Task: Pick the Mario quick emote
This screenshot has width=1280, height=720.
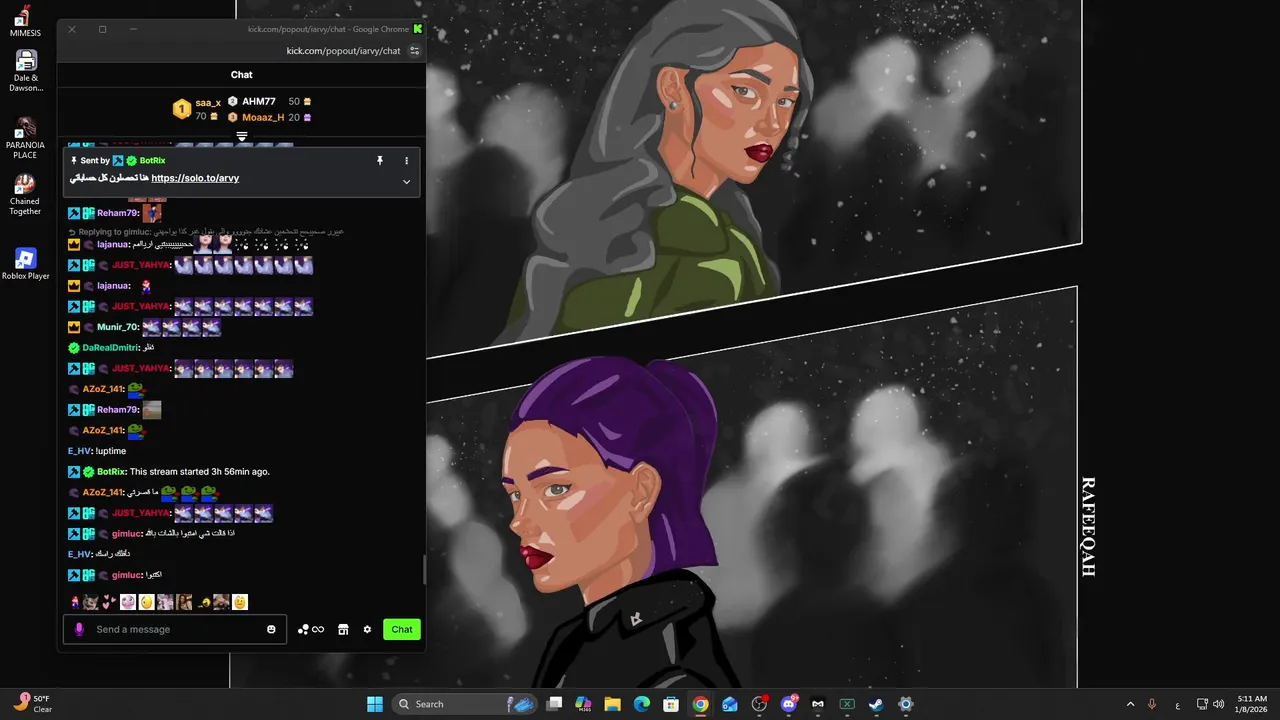Action: pyautogui.click(x=74, y=602)
